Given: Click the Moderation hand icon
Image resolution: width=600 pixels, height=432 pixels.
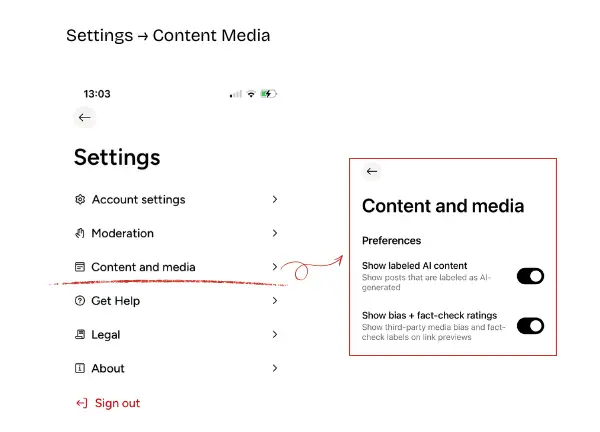Looking at the screenshot, I should tap(80, 234).
